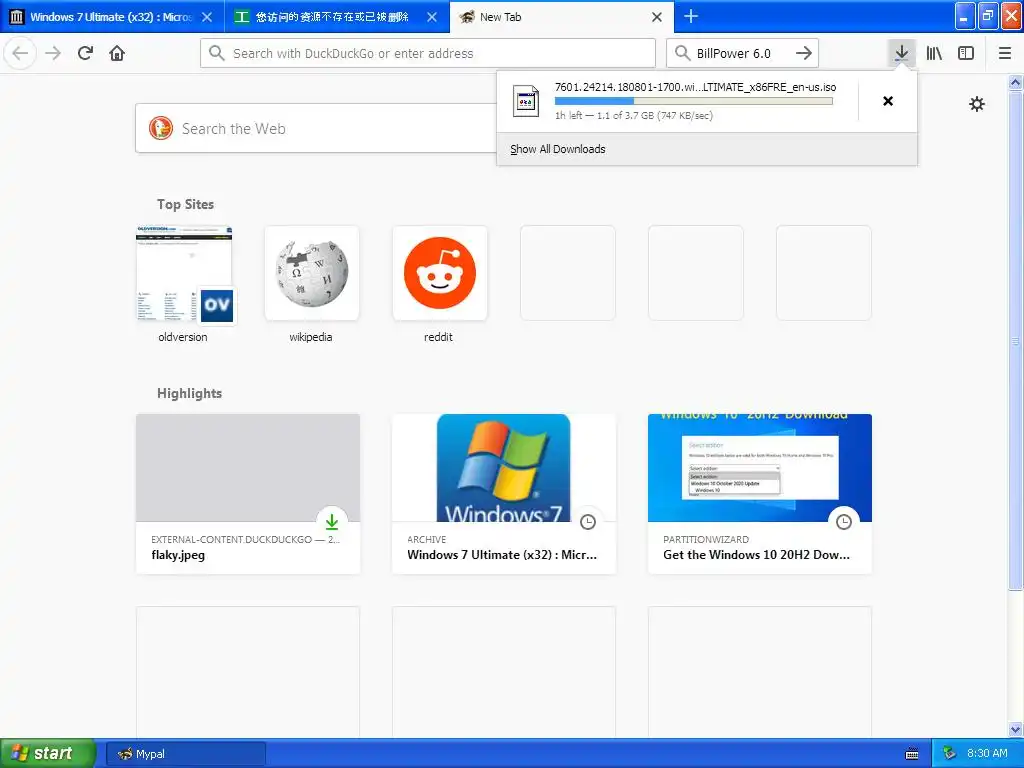The width and height of the screenshot is (1024, 768).
Task: Click history clock badge on Windows 7 card
Action: (x=588, y=521)
